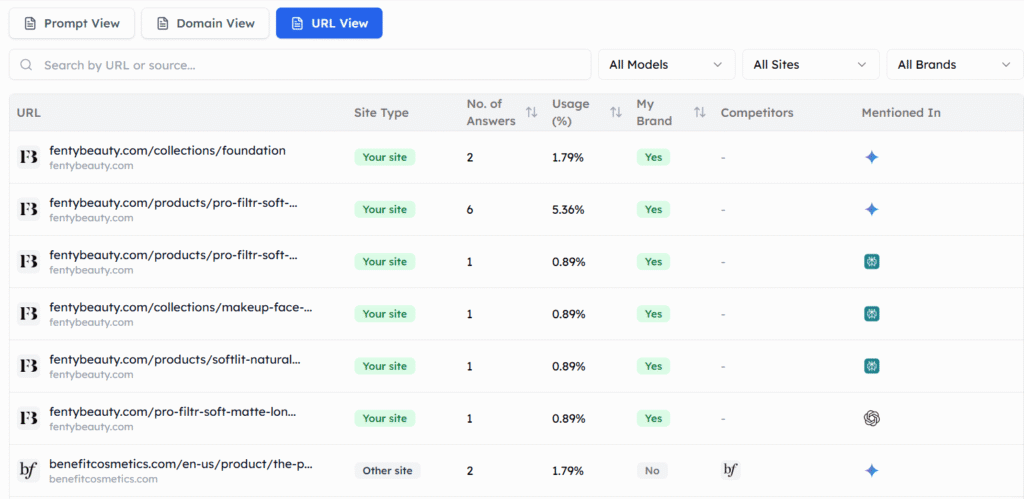Click Fenty logo in pro-filtr-soft-matte-lon row
The height and width of the screenshot is (499, 1024).
(x=29, y=418)
